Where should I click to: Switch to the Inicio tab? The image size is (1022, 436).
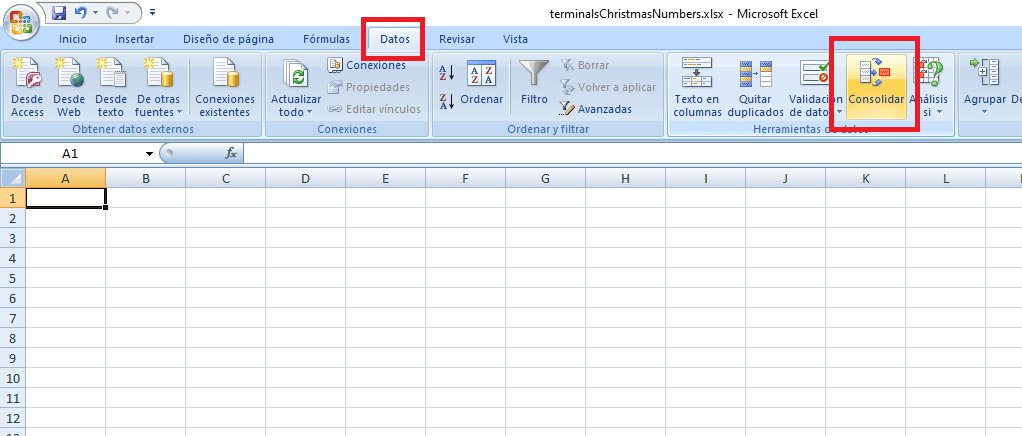coord(72,39)
